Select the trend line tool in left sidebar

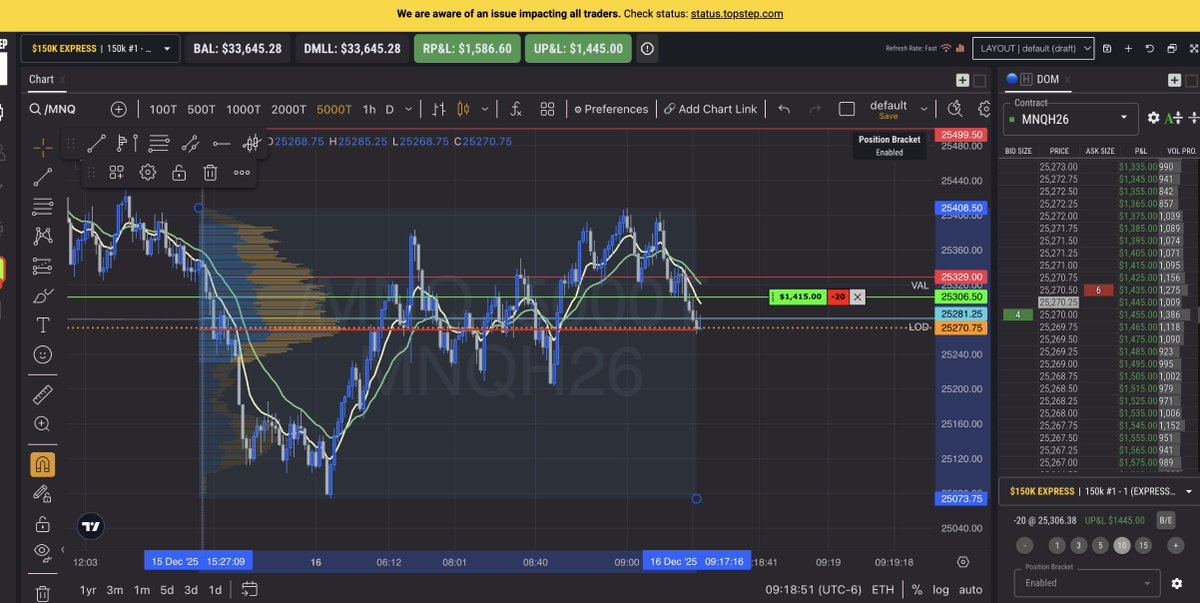pyautogui.click(x=43, y=177)
